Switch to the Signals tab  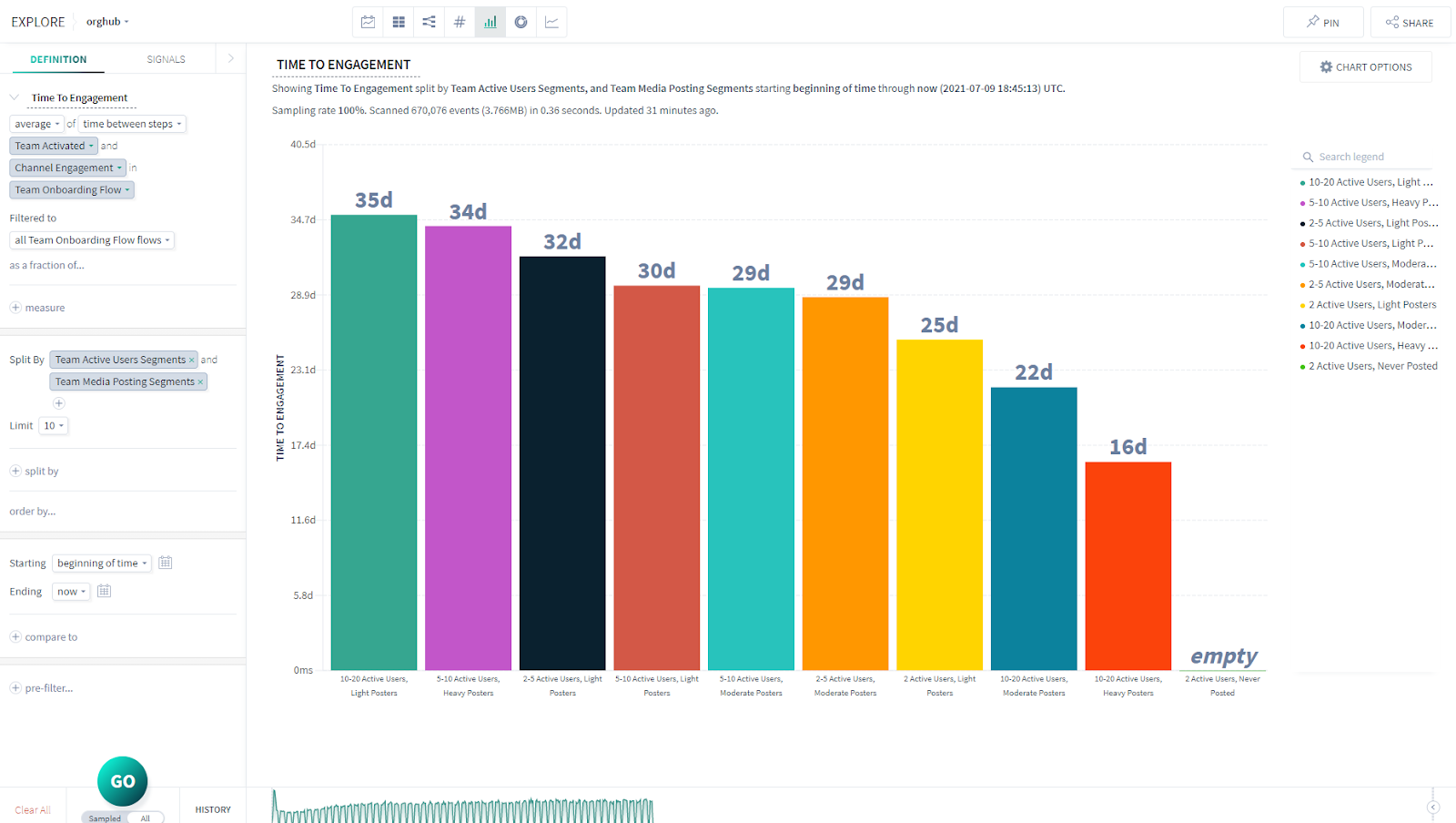166,59
